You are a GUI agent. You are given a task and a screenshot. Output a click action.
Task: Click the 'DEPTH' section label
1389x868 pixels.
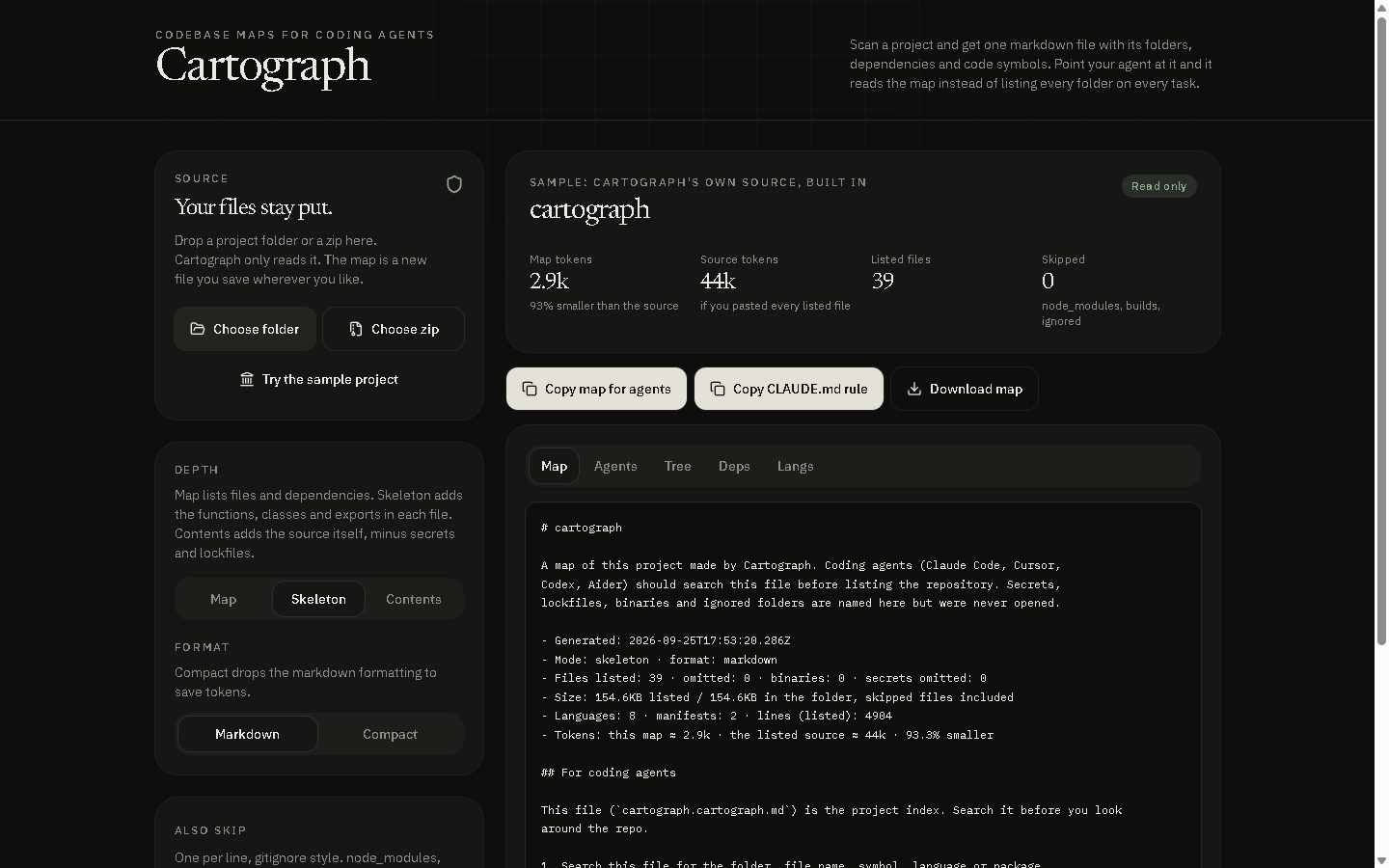pyautogui.click(x=197, y=470)
